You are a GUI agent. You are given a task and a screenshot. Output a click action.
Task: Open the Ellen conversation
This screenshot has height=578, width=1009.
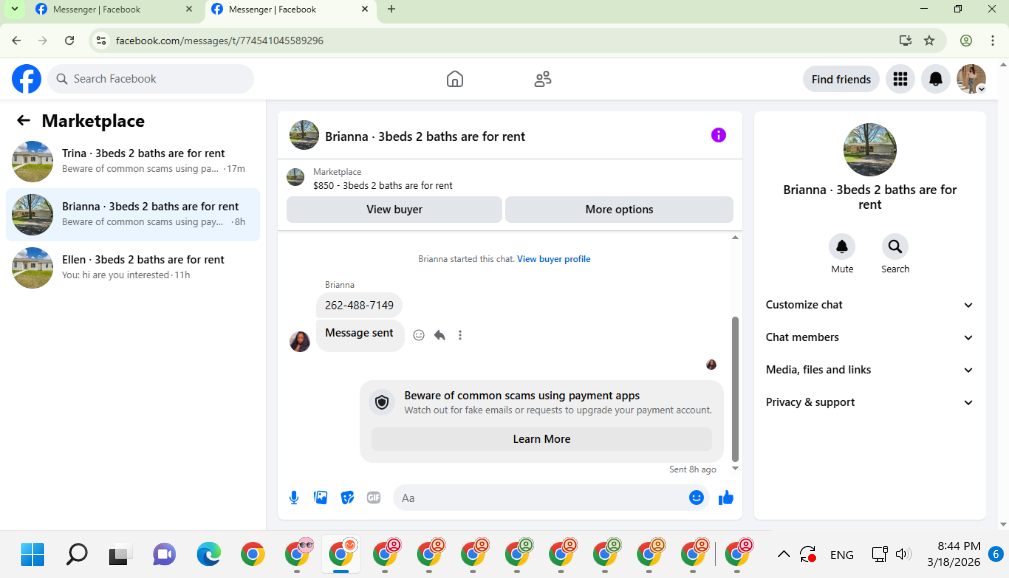(x=133, y=267)
